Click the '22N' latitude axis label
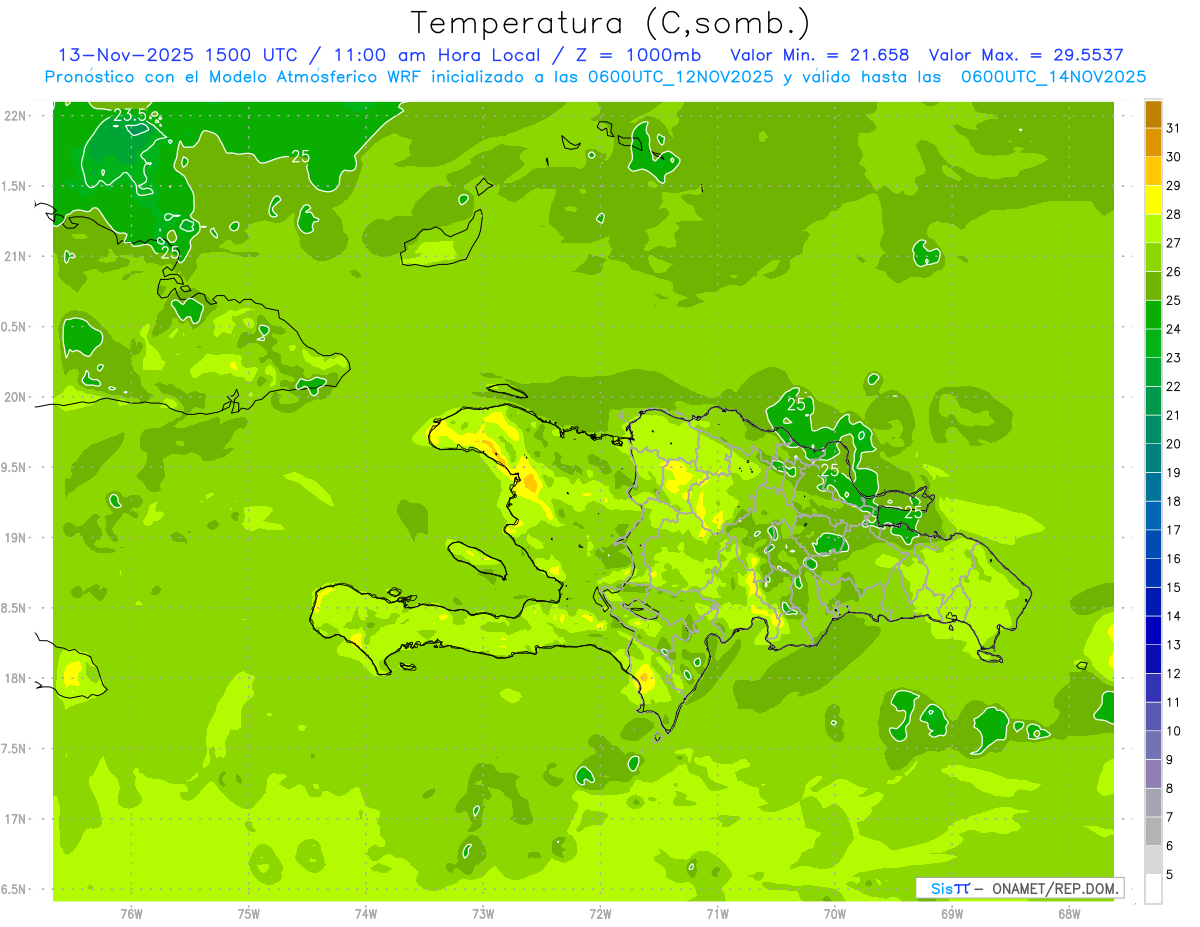Viewport: 1200px width, 927px height. click(17, 115)
